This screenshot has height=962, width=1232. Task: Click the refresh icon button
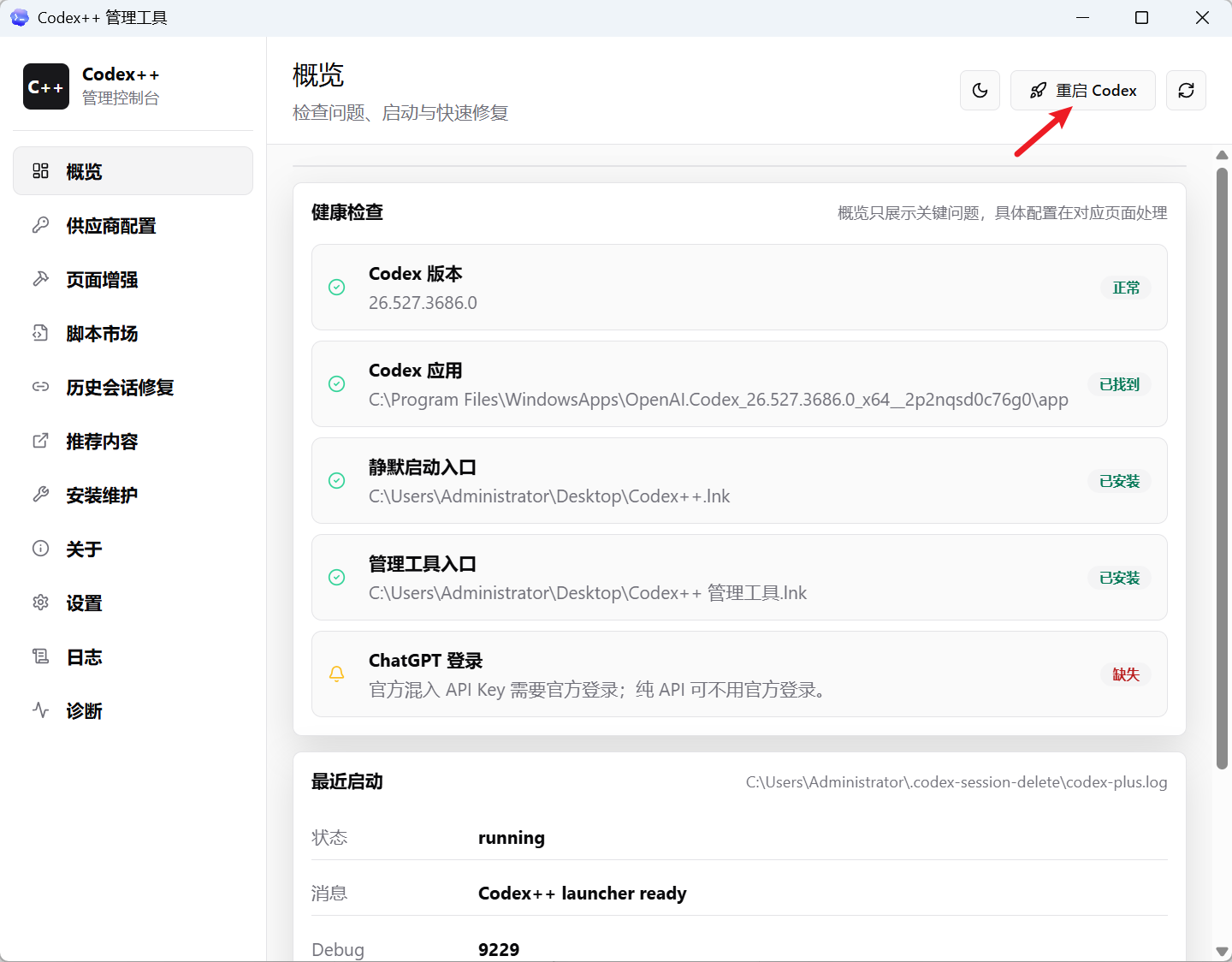point(1186,91)
